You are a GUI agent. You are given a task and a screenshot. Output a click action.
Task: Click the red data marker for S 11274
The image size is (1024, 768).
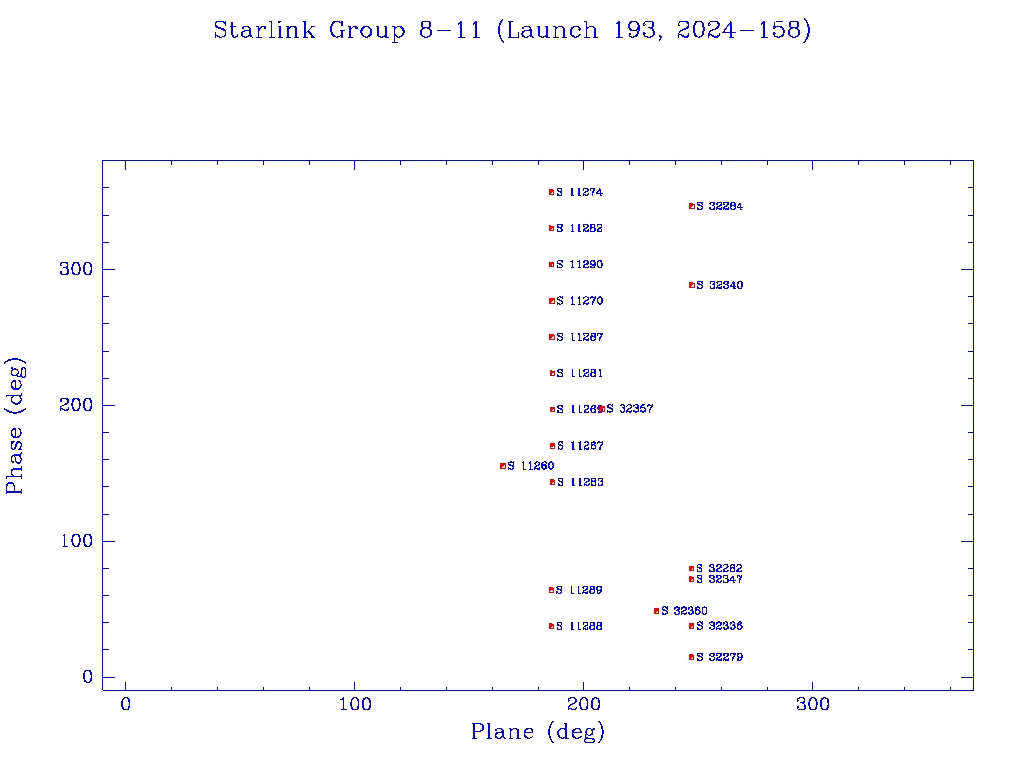click(x=552, y=192)
